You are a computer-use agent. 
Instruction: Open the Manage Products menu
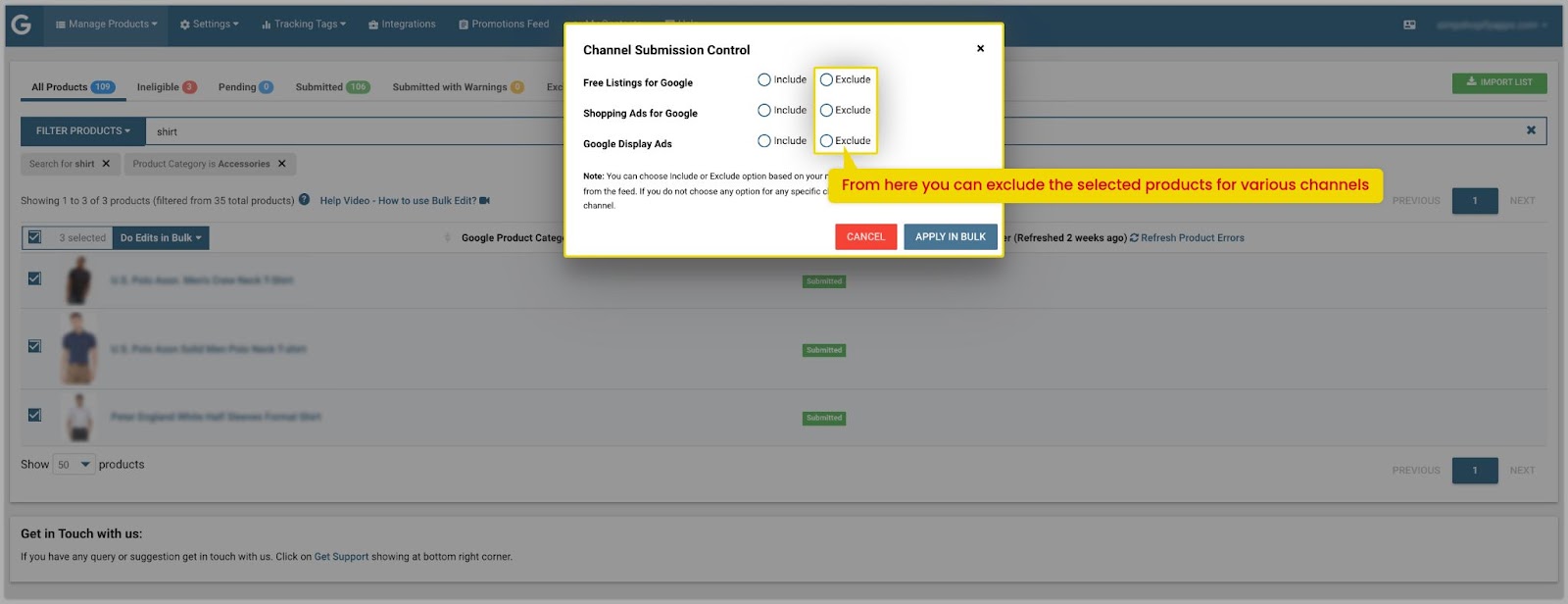click(106, 25)
